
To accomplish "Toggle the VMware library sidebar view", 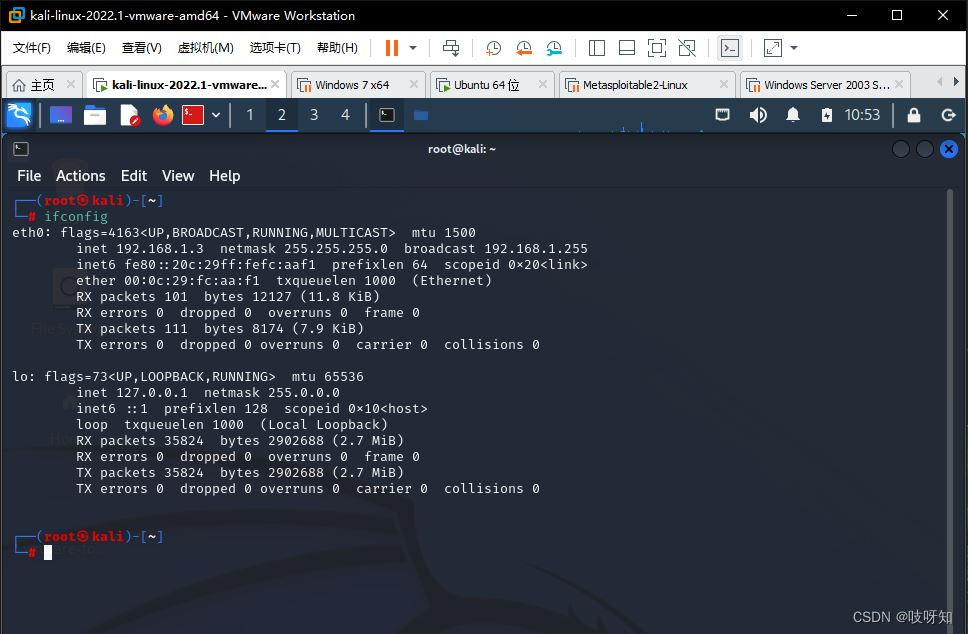I will (x=596, y=48).
